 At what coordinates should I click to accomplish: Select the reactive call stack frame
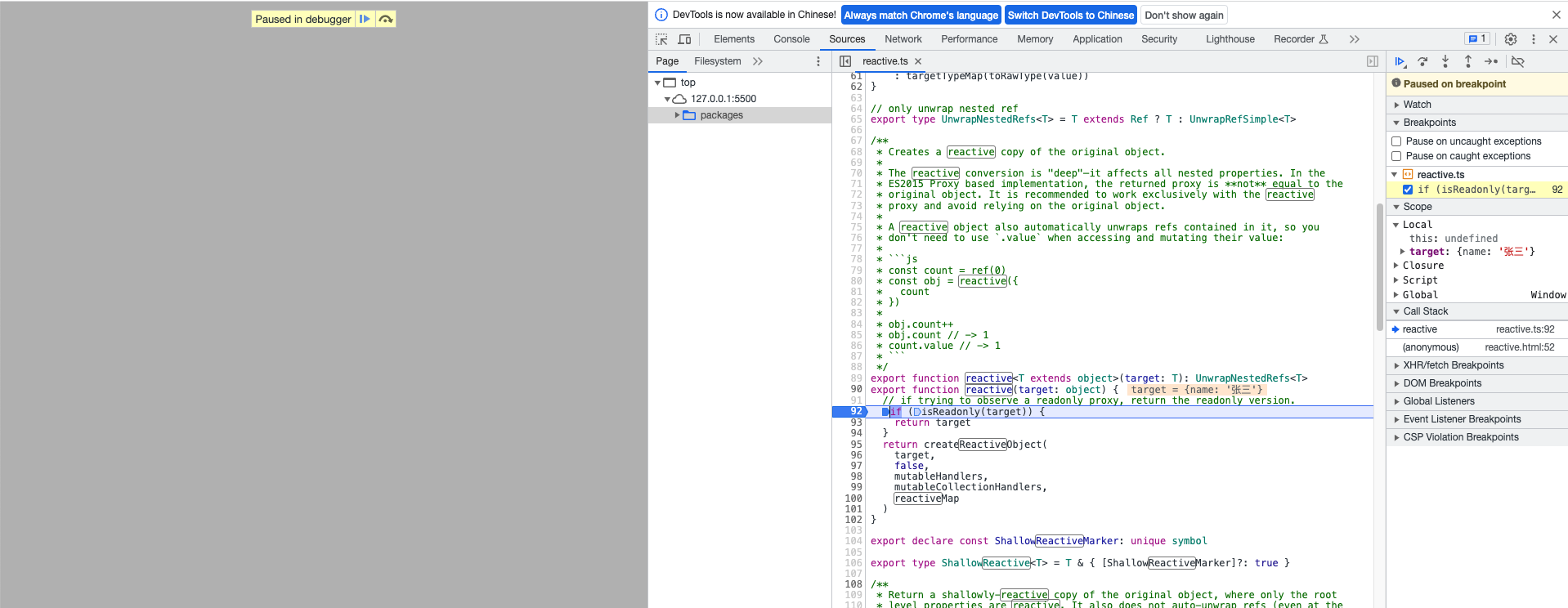pyautogui.click(x=1477, y=329)
